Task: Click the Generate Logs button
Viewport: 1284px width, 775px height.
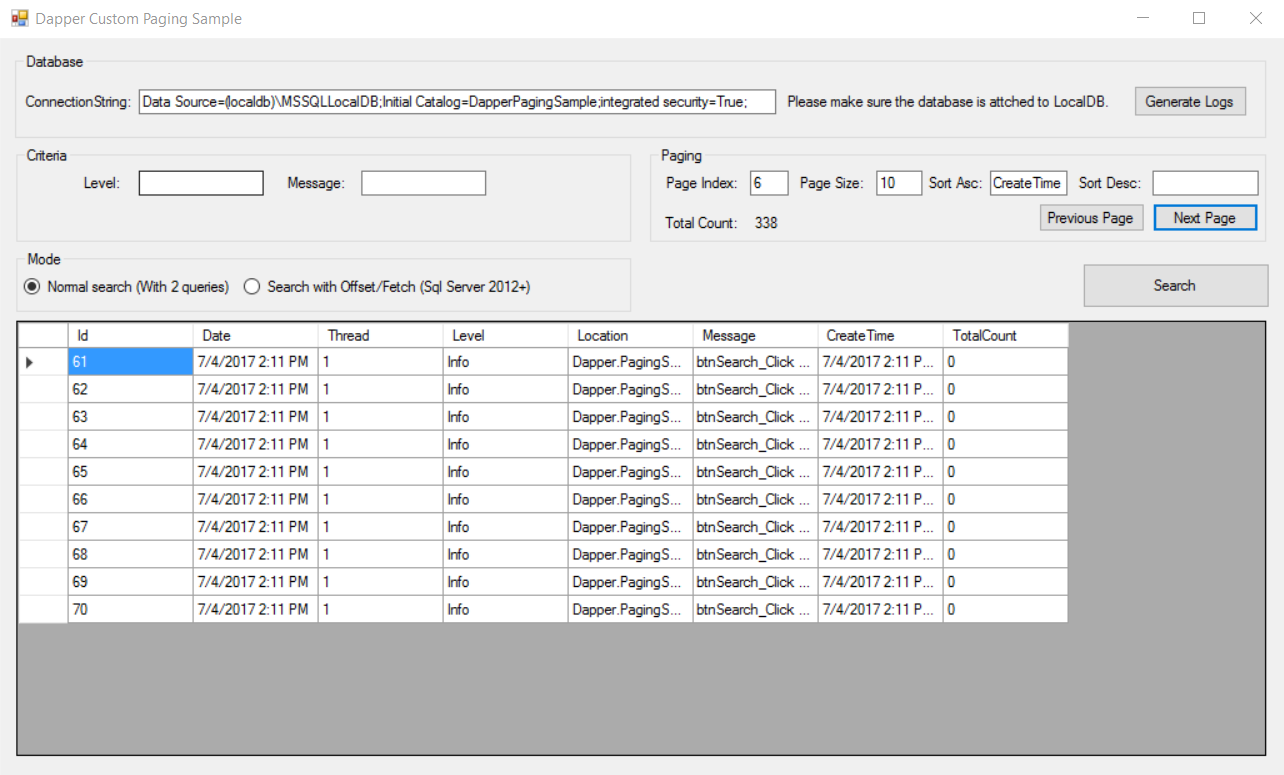Action: [1189, 101]
